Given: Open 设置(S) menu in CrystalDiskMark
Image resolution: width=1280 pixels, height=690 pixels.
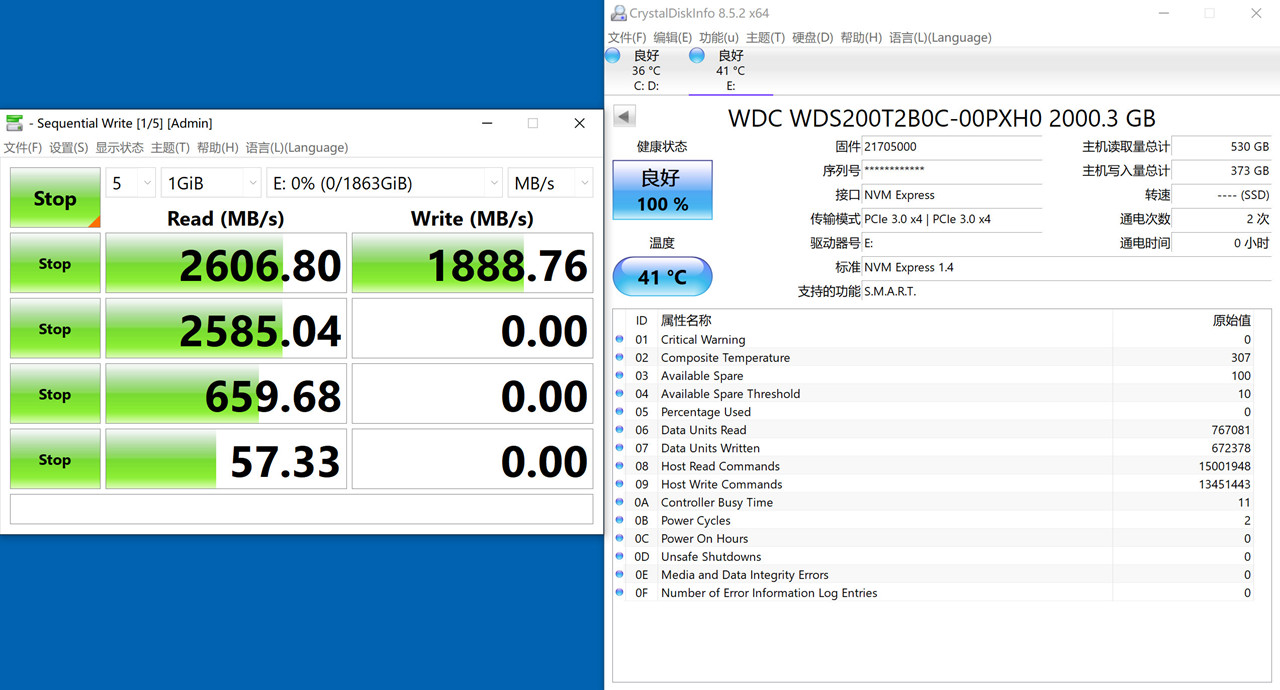Looking at the screenshot, I should [69, 148].
